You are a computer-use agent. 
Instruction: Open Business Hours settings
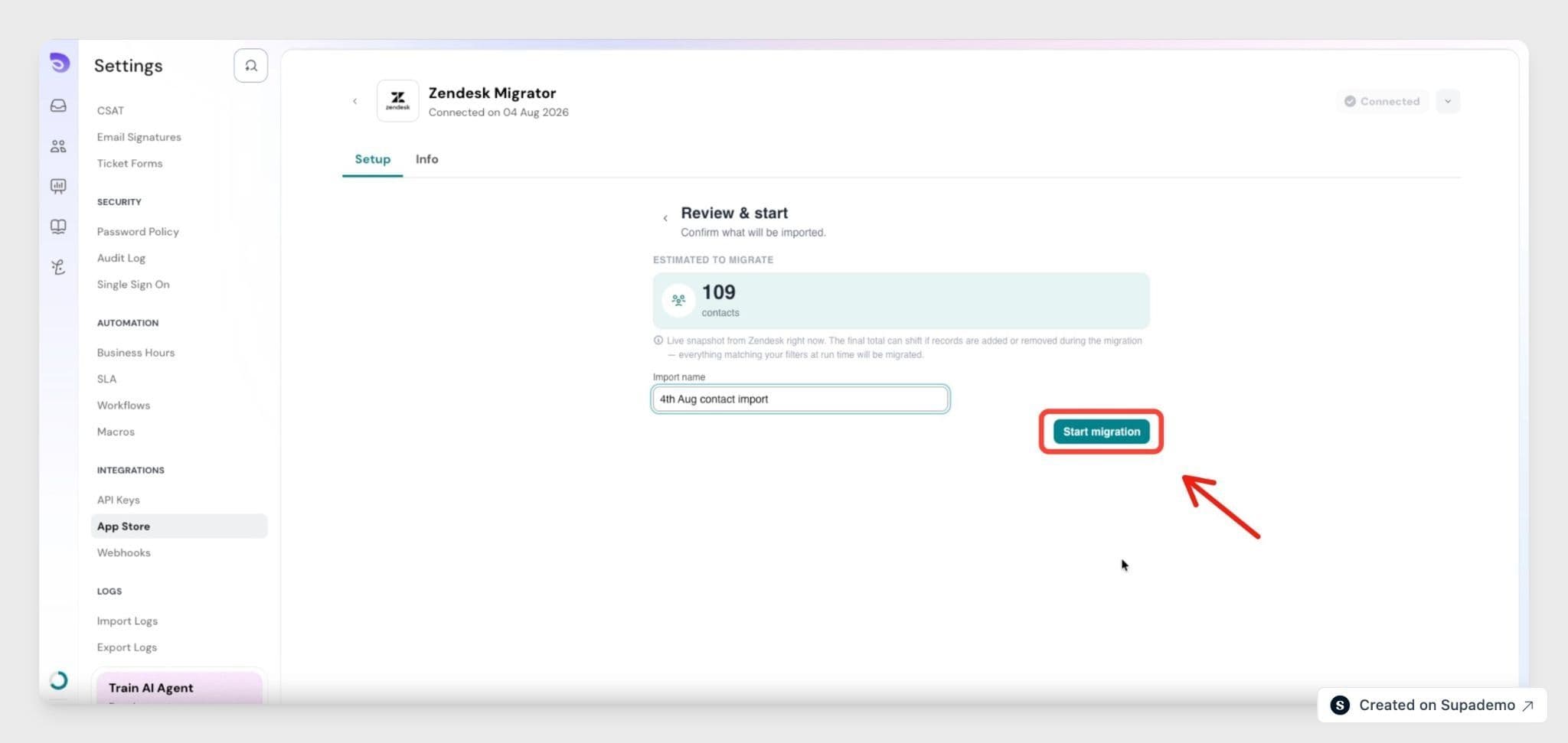pos(136,352)
